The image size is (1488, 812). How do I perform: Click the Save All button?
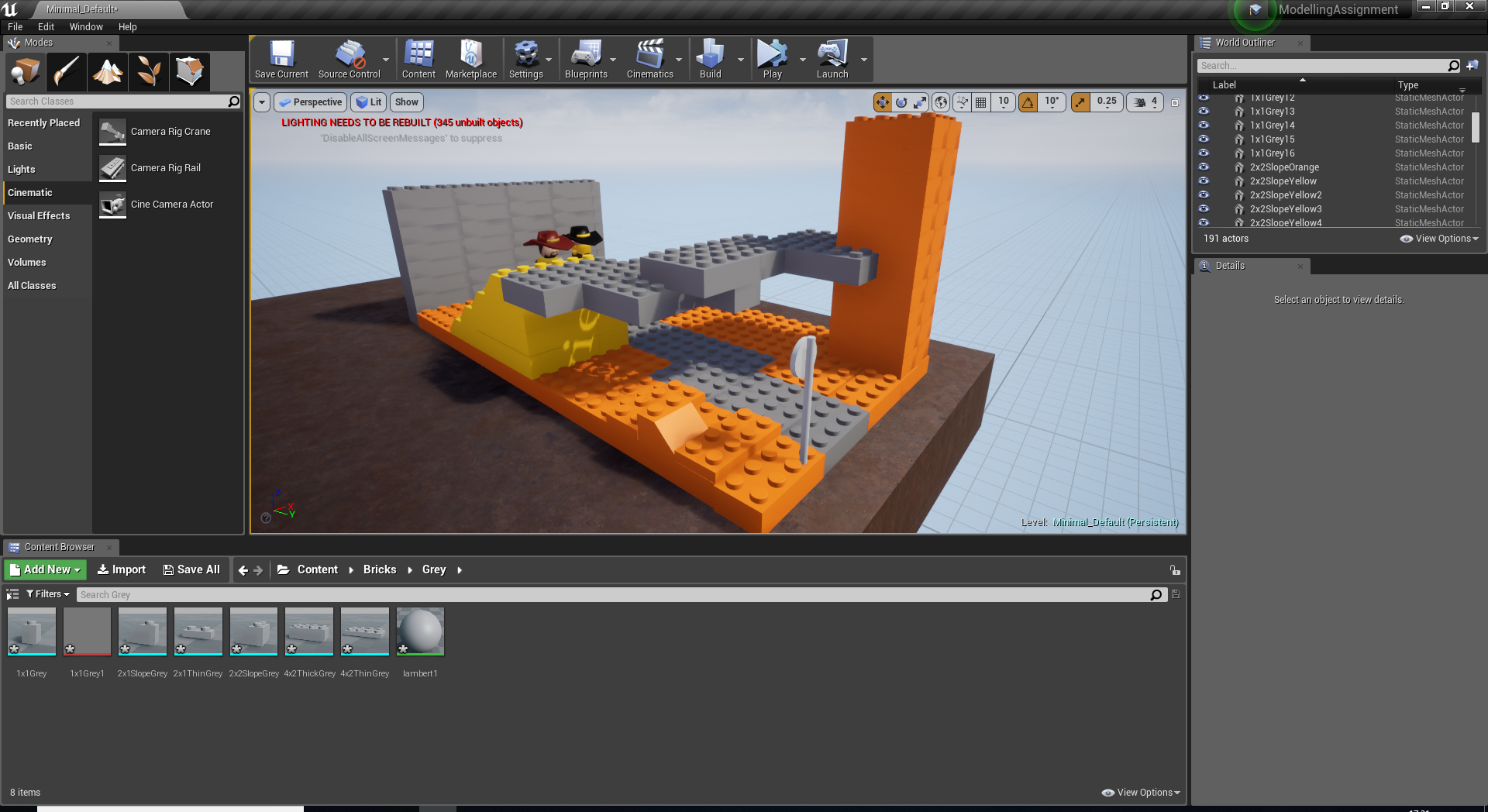(191, 569)
